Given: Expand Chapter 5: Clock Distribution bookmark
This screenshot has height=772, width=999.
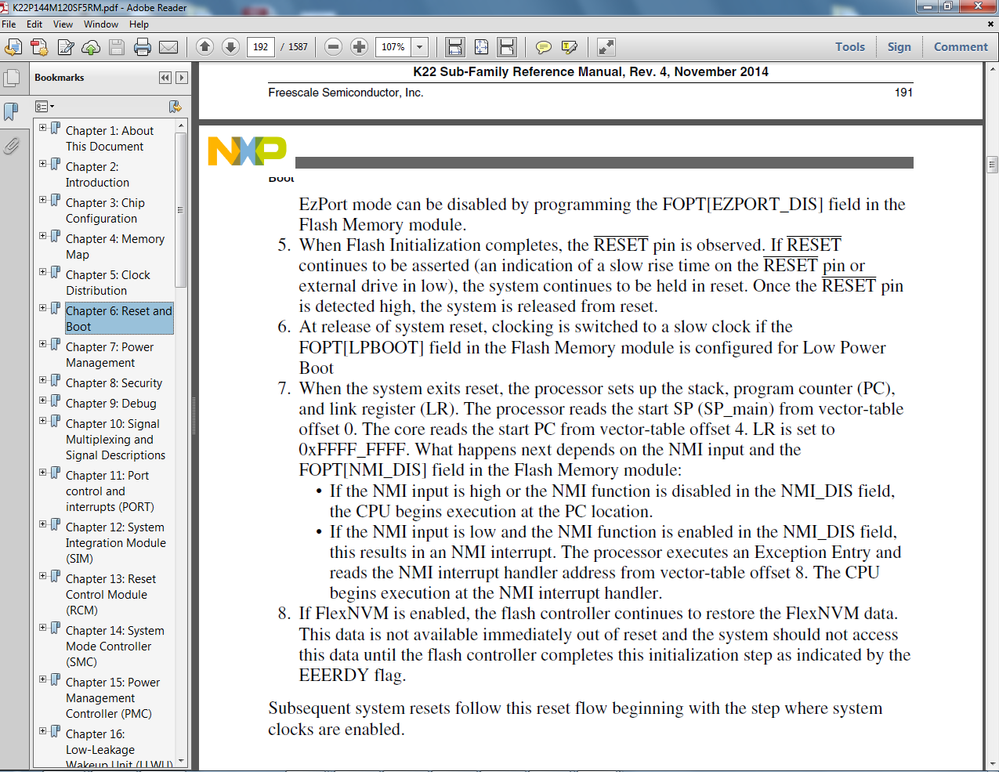Looking at the screenshot, I should (43, 271).
